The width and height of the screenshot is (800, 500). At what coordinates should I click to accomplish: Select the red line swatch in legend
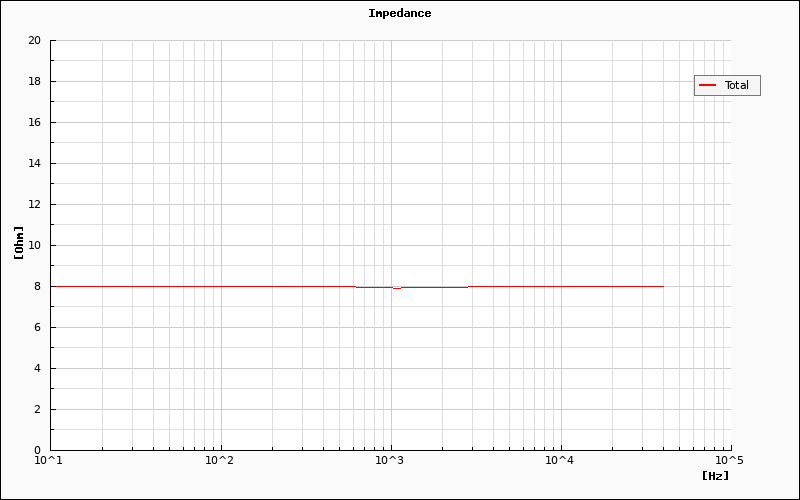(x=708, y=86)
